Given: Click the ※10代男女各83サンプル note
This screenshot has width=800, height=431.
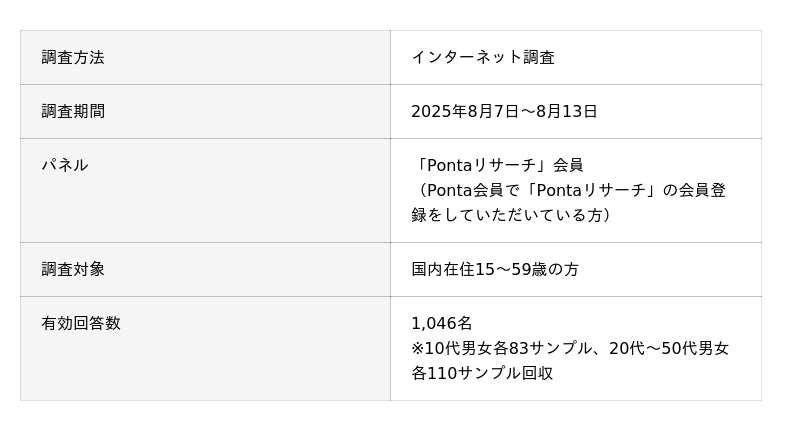Looking at the screenshot, I should [500, 349].
